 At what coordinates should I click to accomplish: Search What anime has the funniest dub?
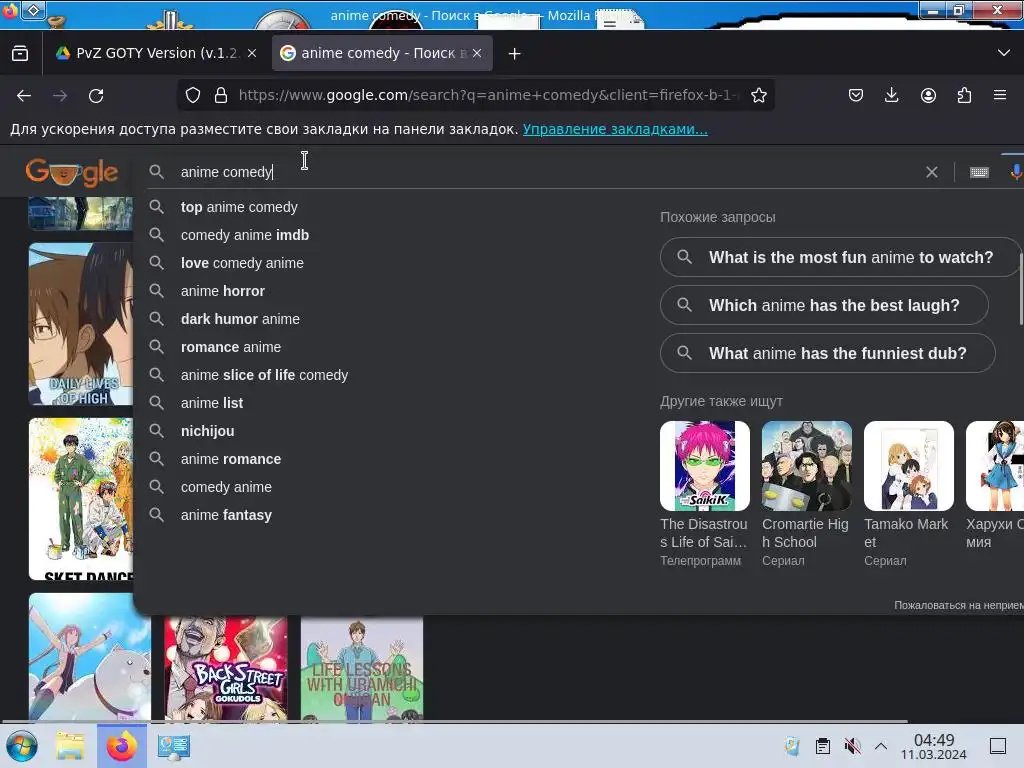[827, 353]
